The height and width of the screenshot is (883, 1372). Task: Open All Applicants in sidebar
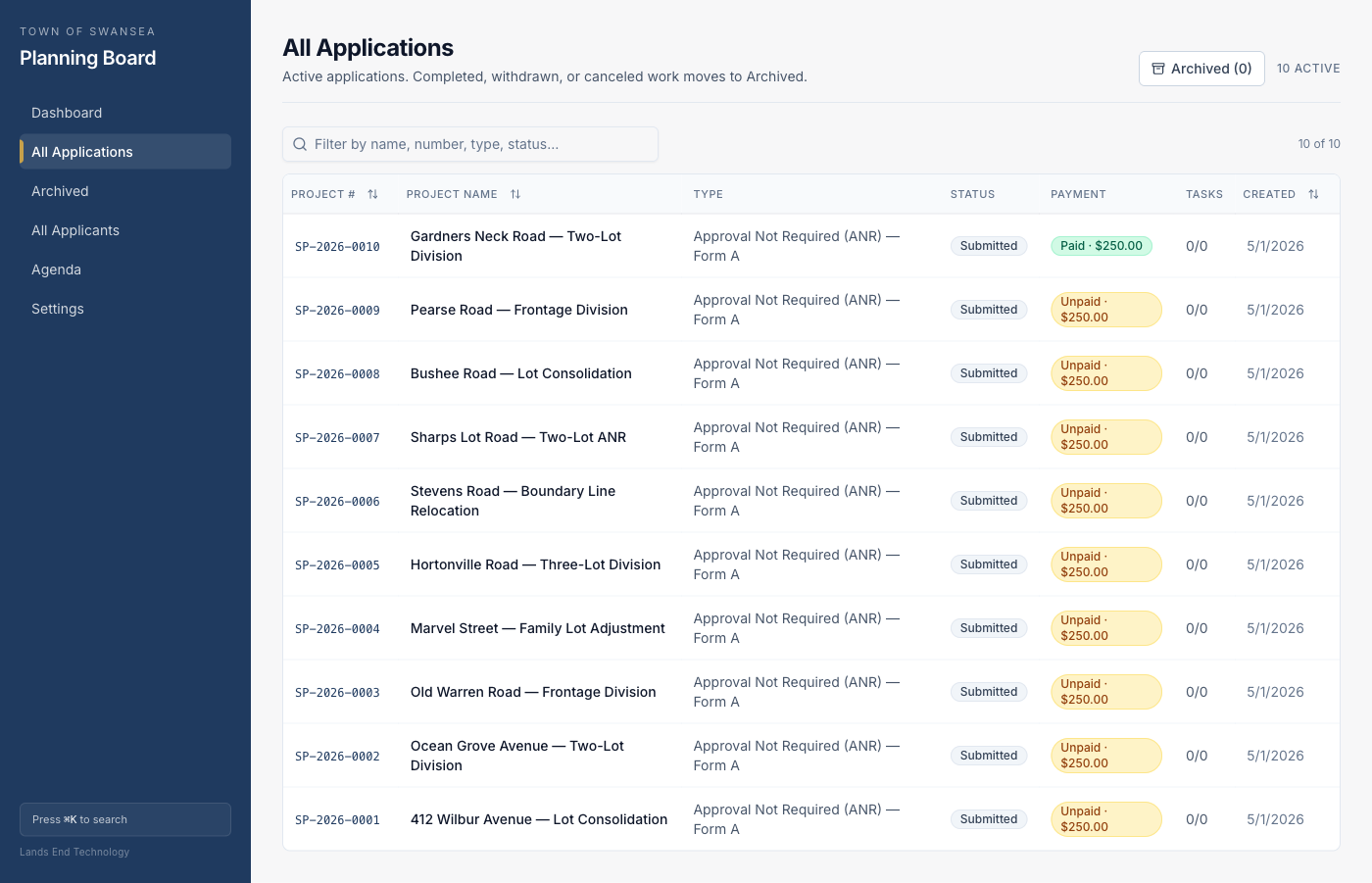(125, 230)
